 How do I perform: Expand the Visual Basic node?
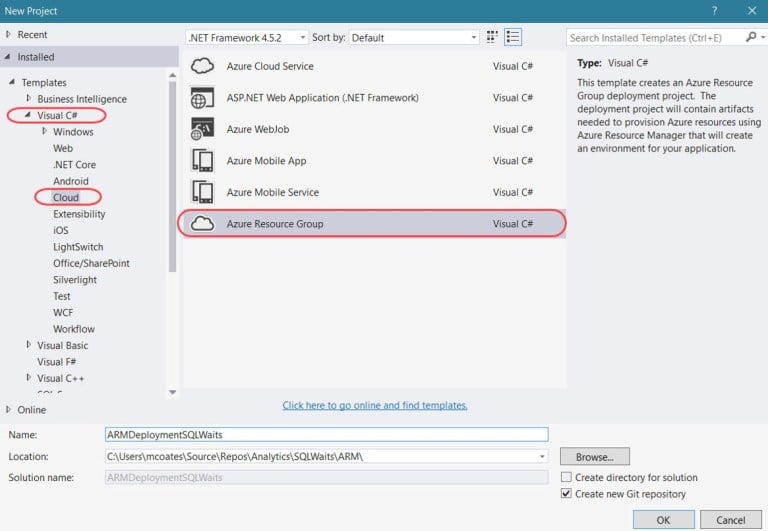pyautogui.click(x=28, y=345)
